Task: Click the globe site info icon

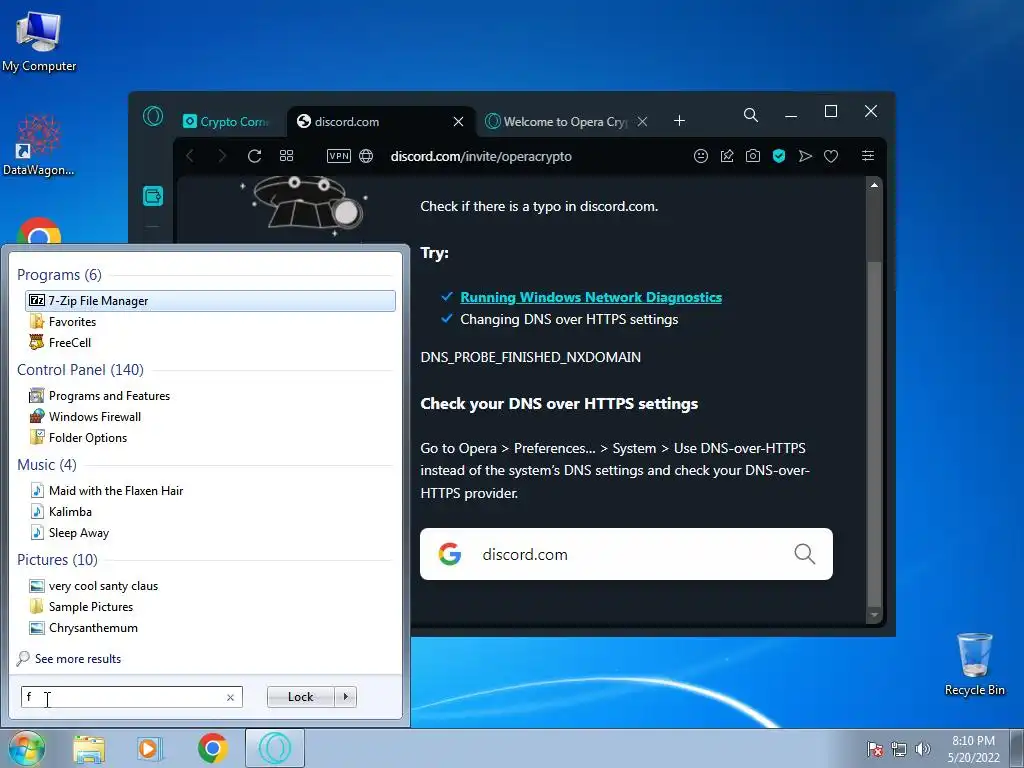Action: point(366,156)
